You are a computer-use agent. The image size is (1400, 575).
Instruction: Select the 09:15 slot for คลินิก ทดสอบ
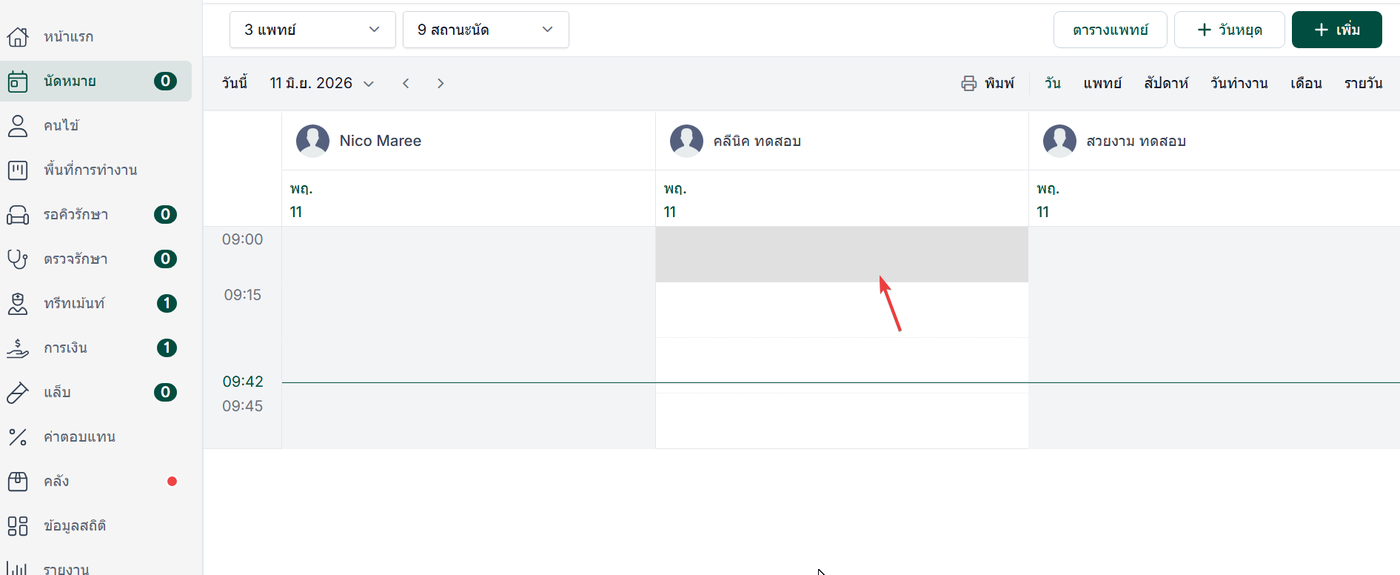(x=842, y=310)
